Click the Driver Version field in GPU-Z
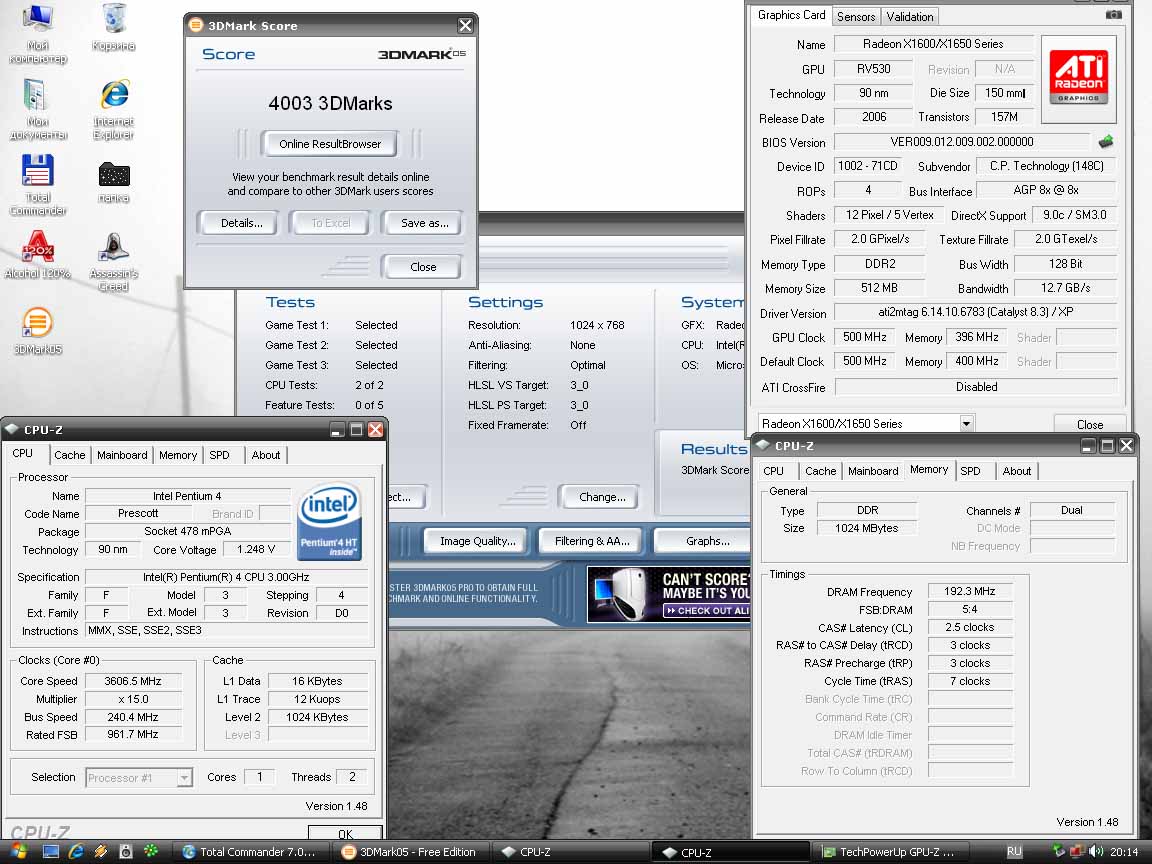This screenshot has width=1152, height=864. pyautogui.click(x=976, y=312)
